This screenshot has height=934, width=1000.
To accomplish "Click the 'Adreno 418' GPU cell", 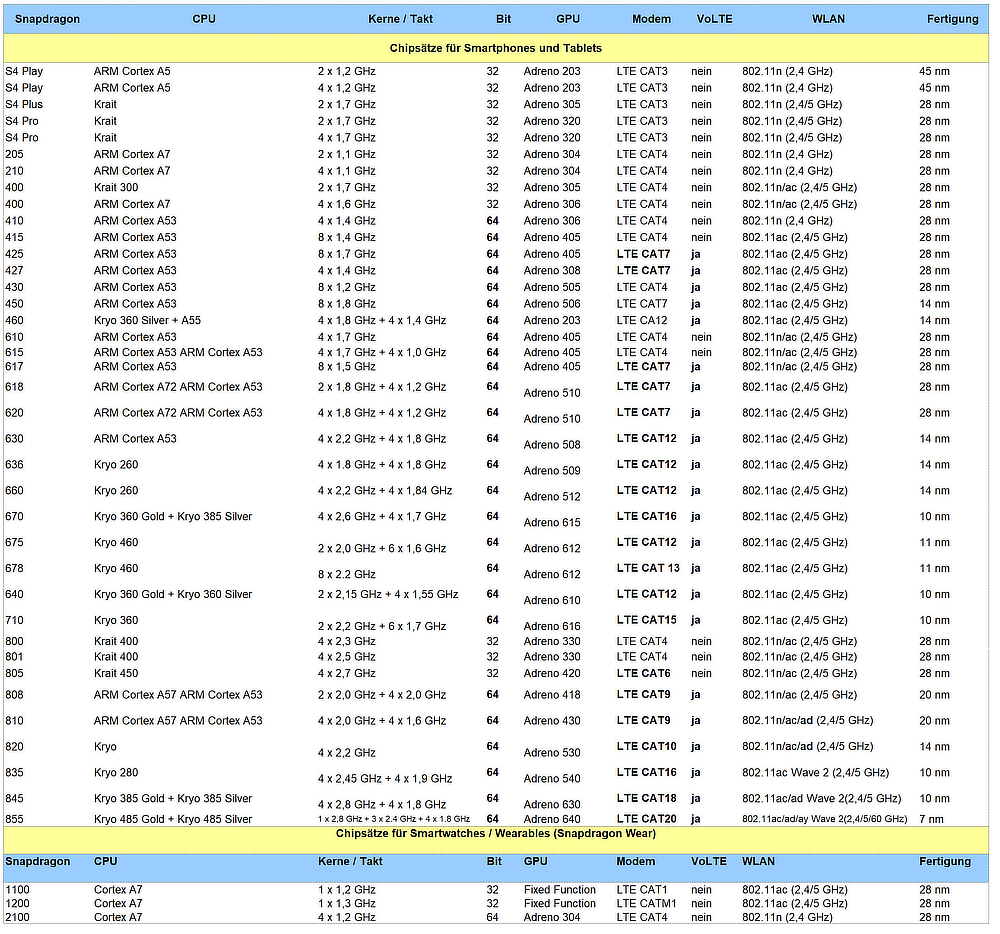I will [x=552, y=695].
